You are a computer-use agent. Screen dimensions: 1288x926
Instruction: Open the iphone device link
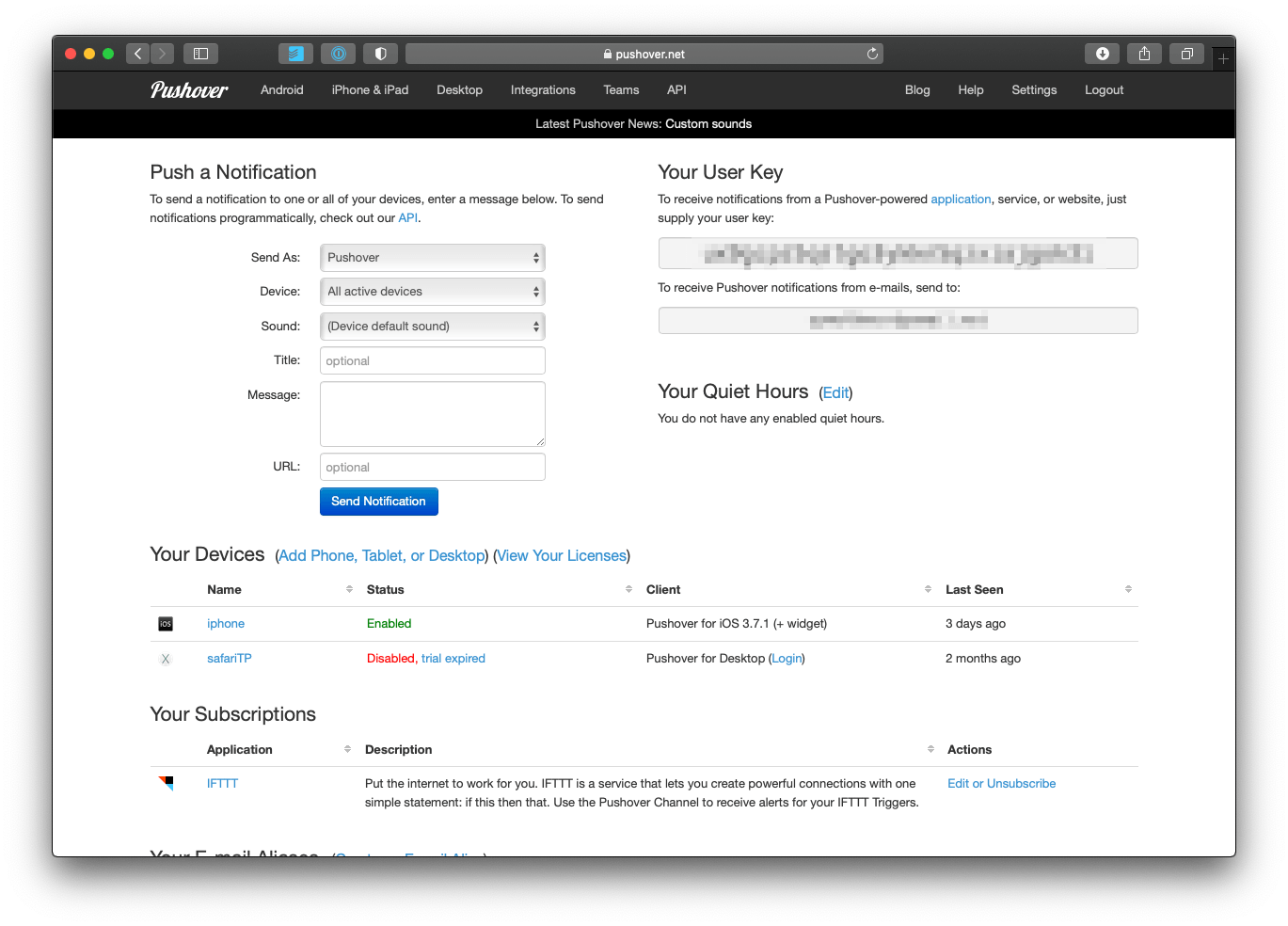coord(226,624)
